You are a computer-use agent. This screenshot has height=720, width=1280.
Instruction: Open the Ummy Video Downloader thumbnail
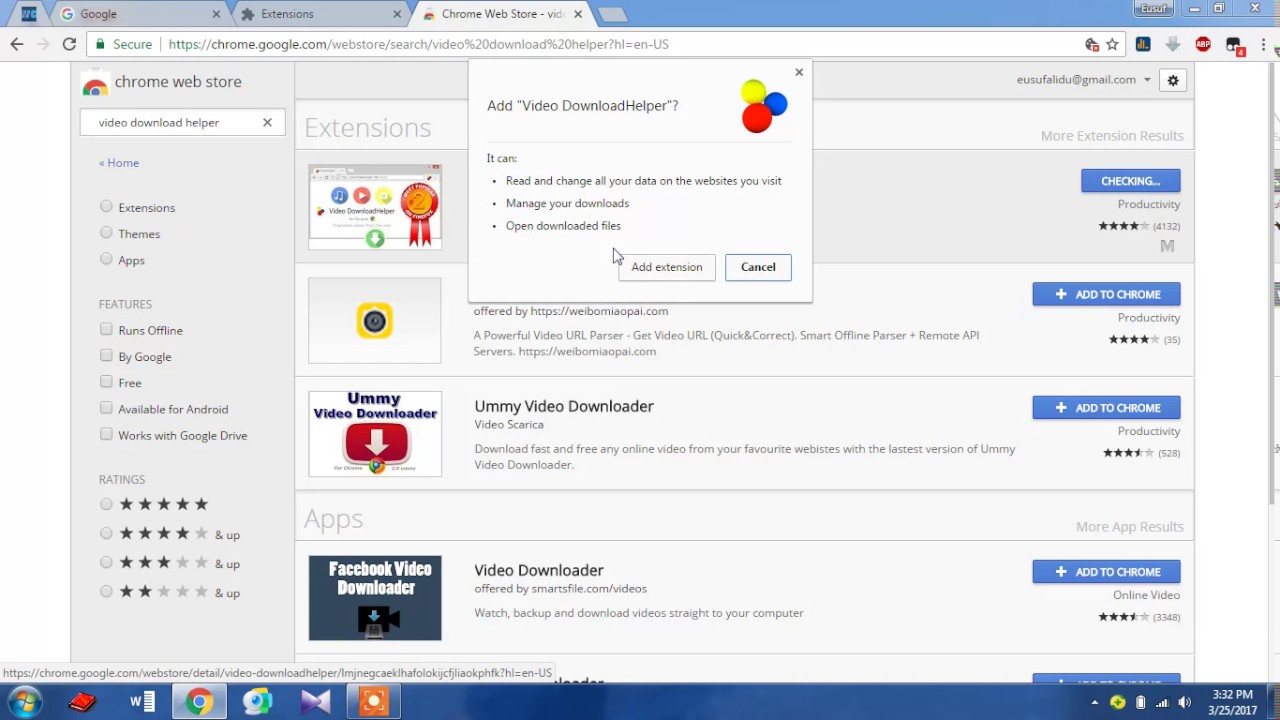pos(375,434)
